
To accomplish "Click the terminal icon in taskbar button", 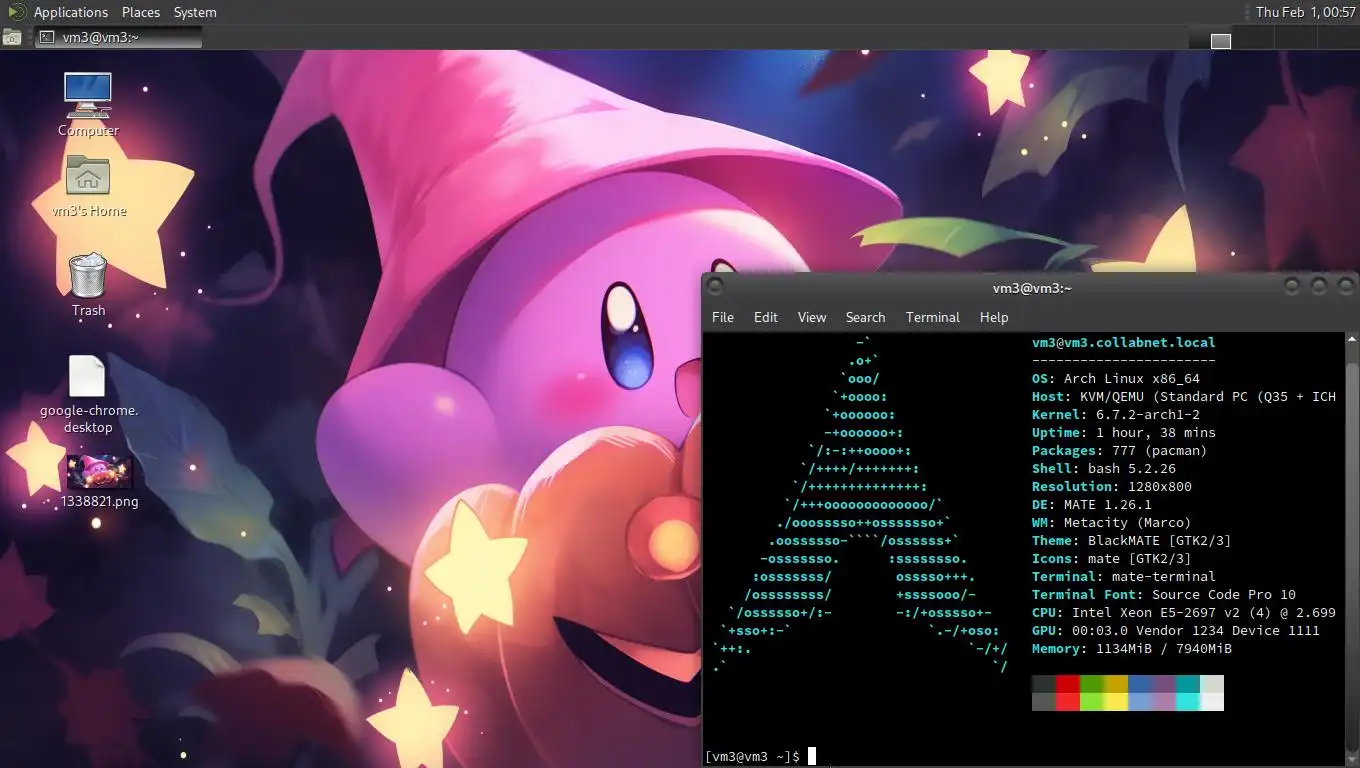I will [46, 37].
